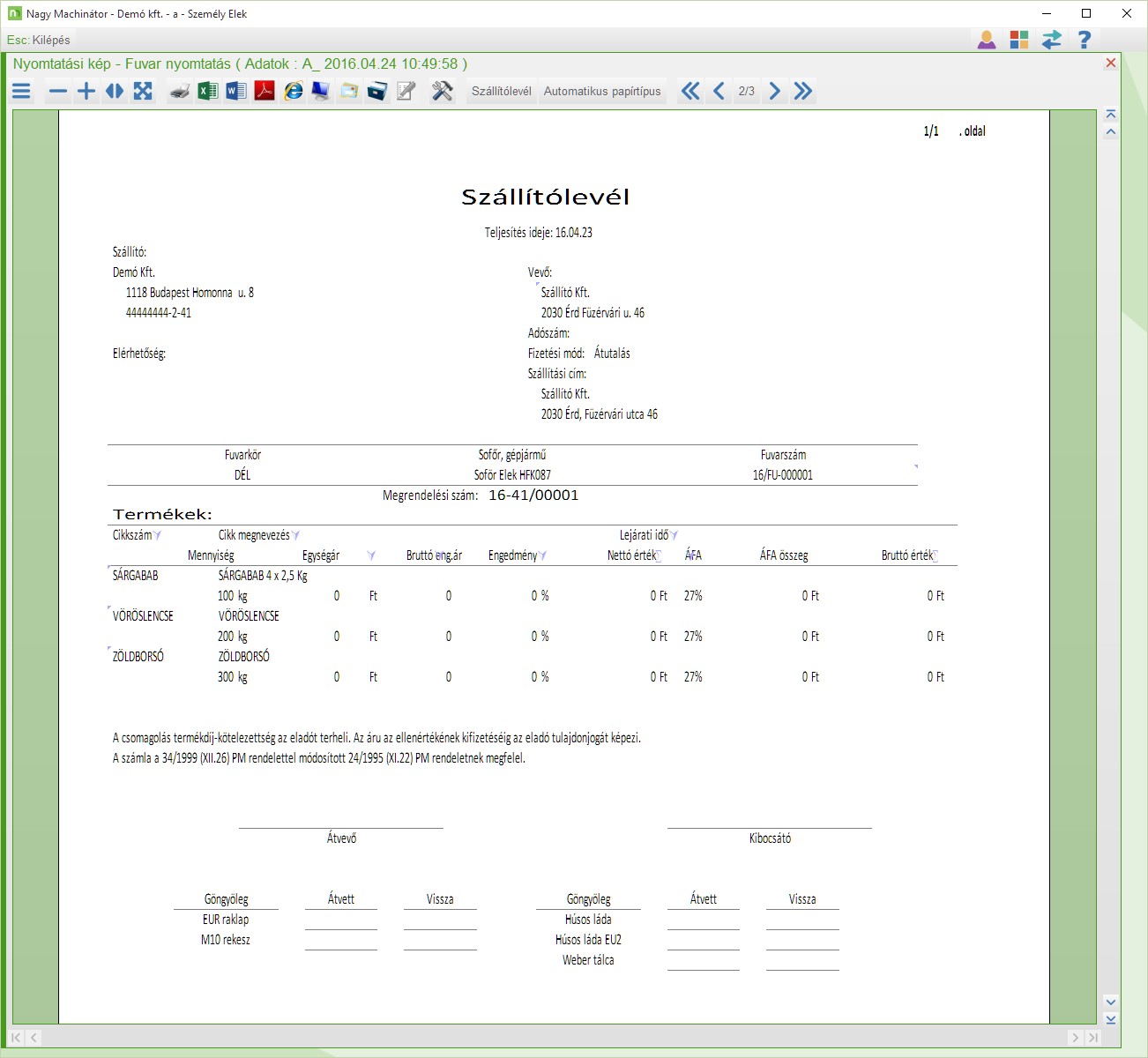Image resolution: width=1148 pixels, height=1058 pixels.
Task: Open the Szállítólevél template selector
Action: [x=501, y=91]
